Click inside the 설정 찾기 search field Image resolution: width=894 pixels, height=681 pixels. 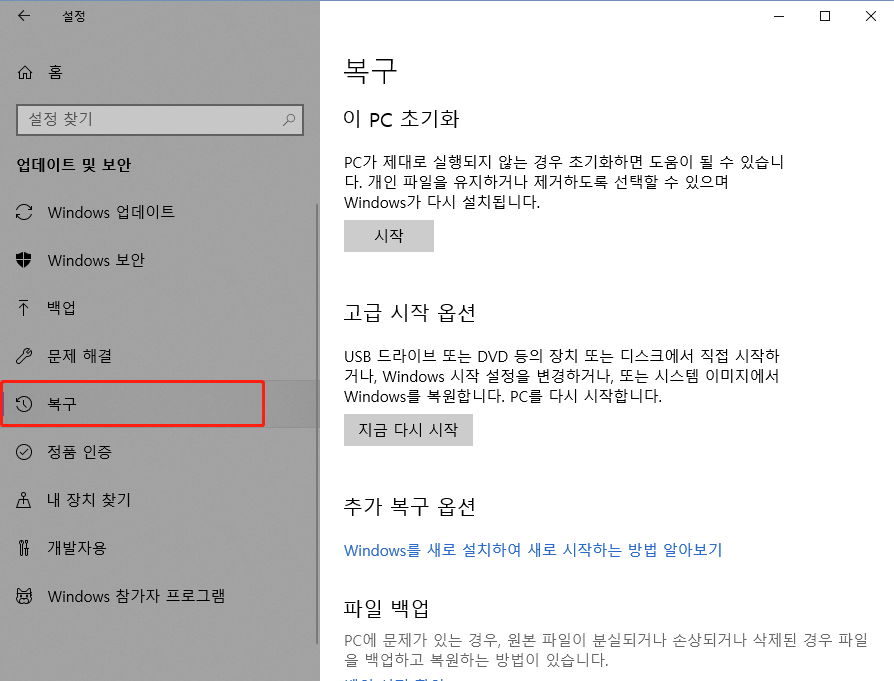150,119
